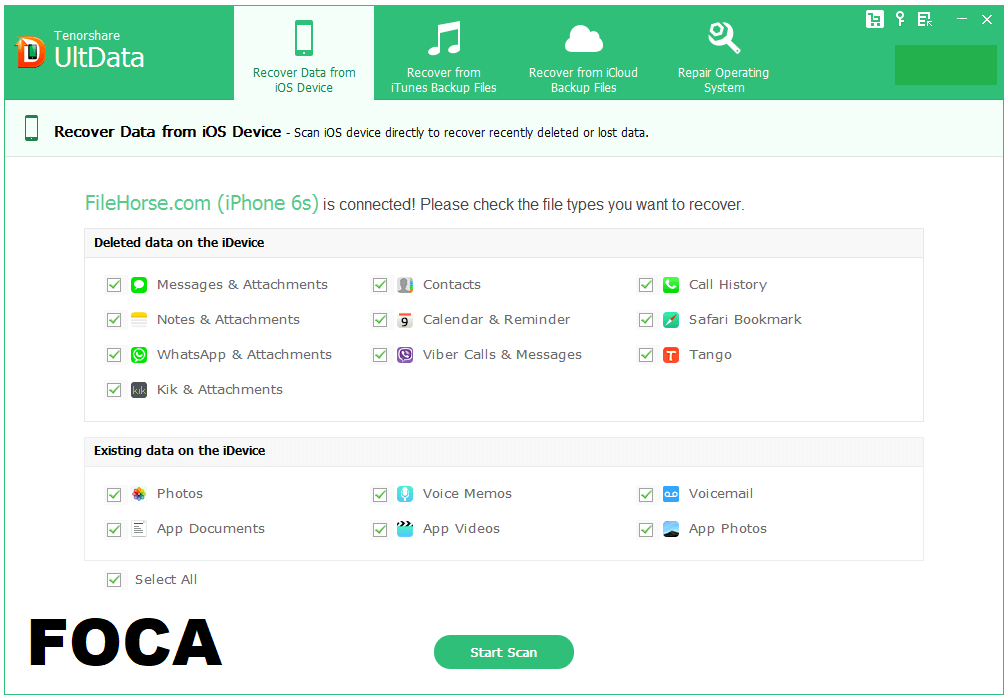
Task: Click the Viber icon
Action: coord(405,355)
